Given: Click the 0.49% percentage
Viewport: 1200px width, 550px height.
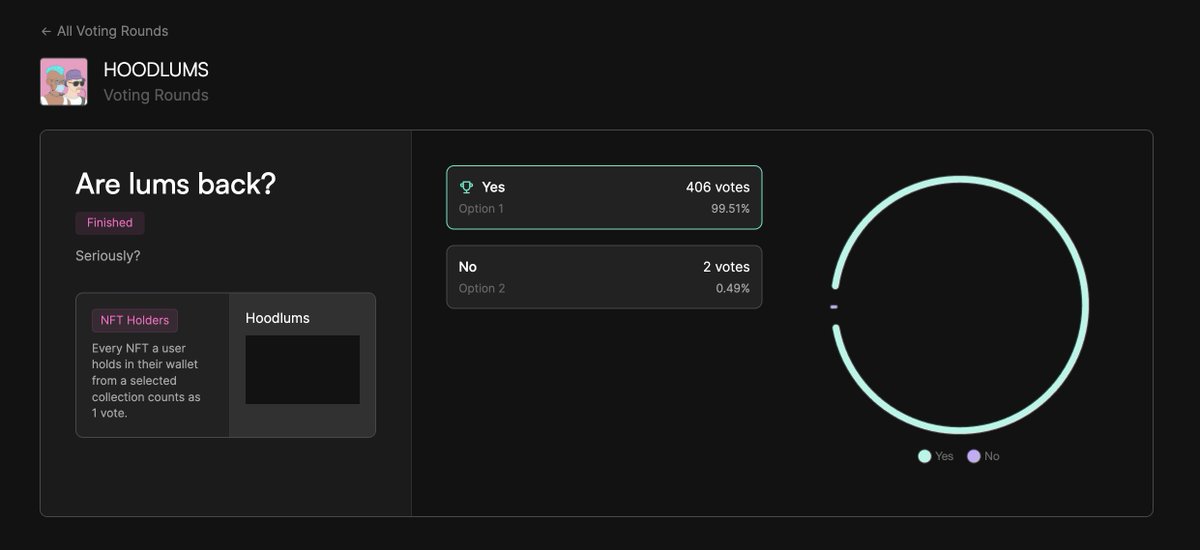Looking at the screenshot, I should (732, 289).
